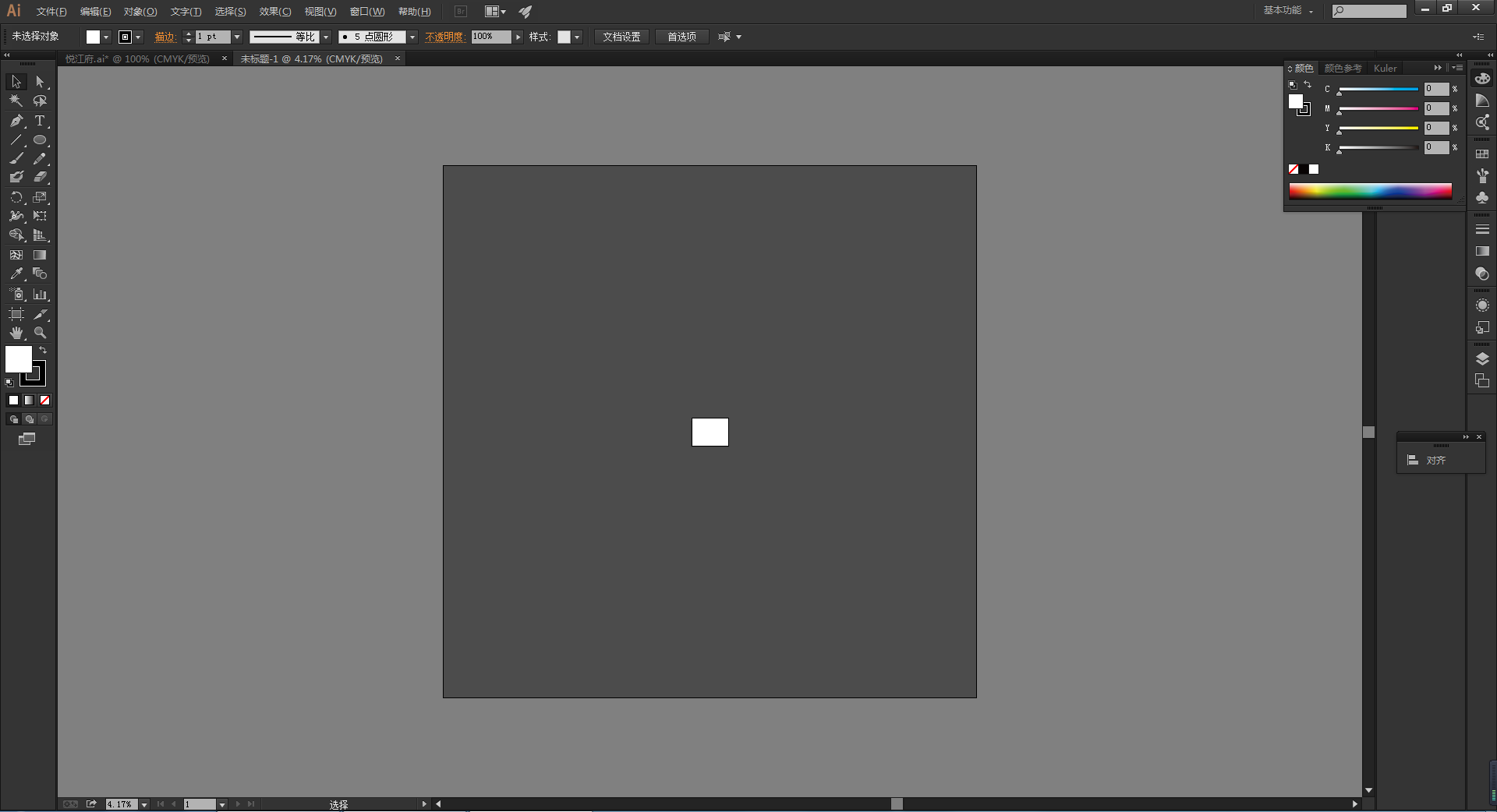Screen dimensions: 1497x812
Task: Choose the Type tool
Action: [40, 121]
